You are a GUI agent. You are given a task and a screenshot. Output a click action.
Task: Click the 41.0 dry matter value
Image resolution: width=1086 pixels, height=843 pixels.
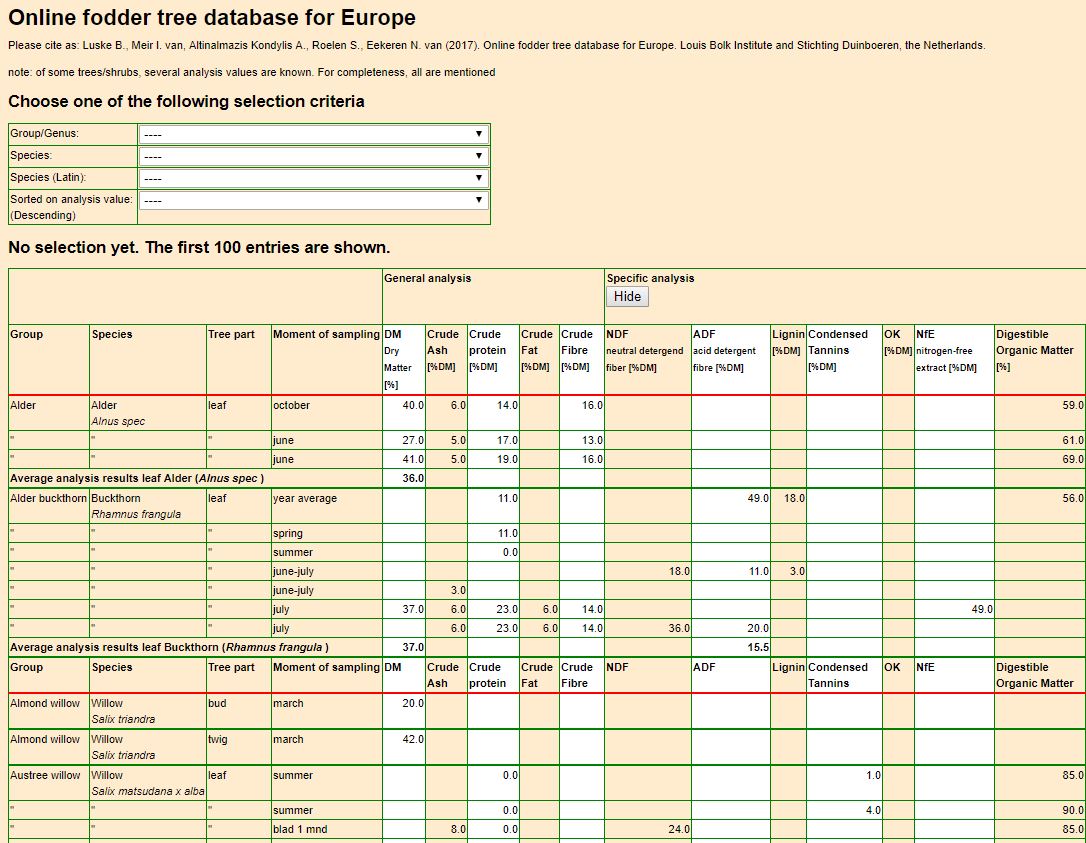click(x=413, y=459)
